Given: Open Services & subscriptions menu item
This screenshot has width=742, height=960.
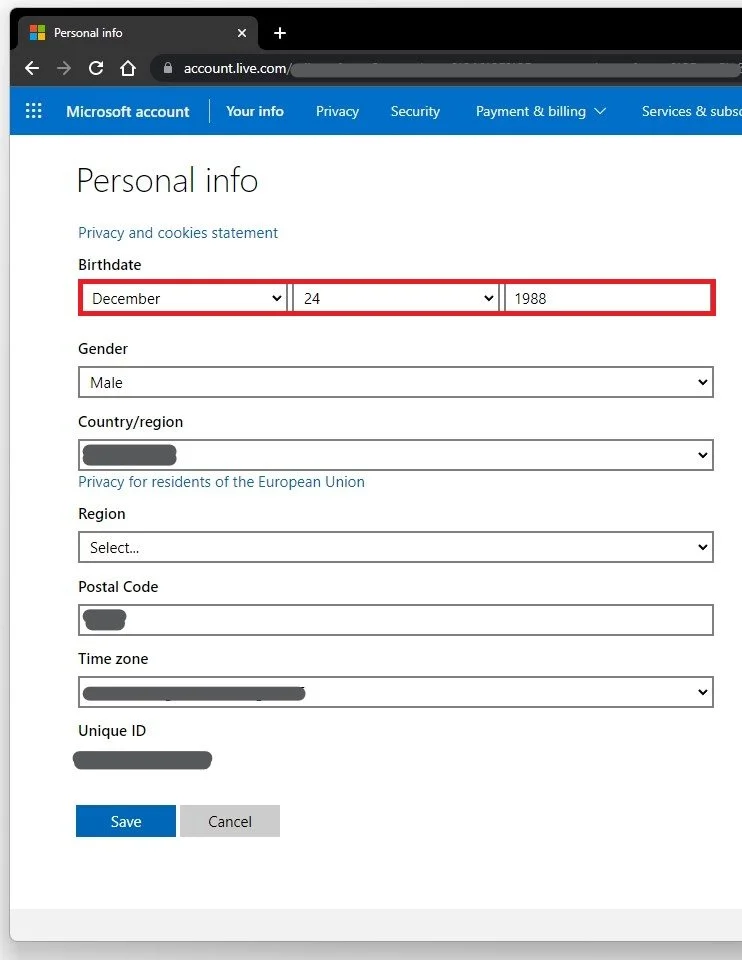Looking at the screenshot, I should (x=691, y=111).
